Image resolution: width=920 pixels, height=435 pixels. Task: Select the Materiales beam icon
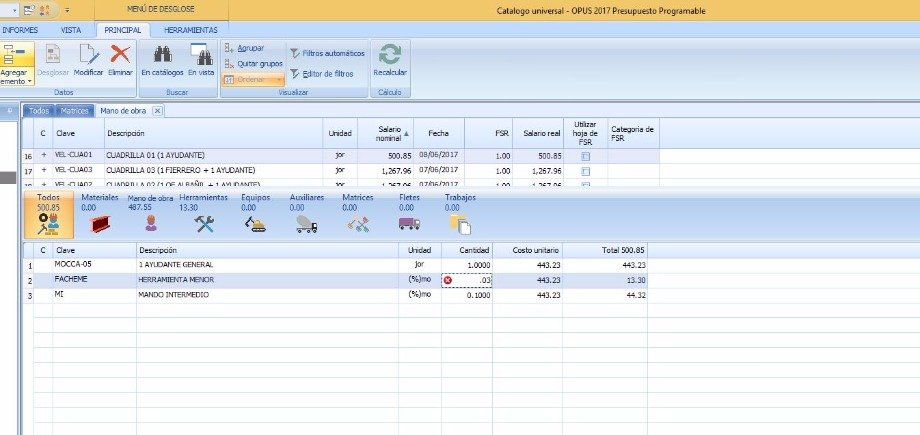point(100,225)
